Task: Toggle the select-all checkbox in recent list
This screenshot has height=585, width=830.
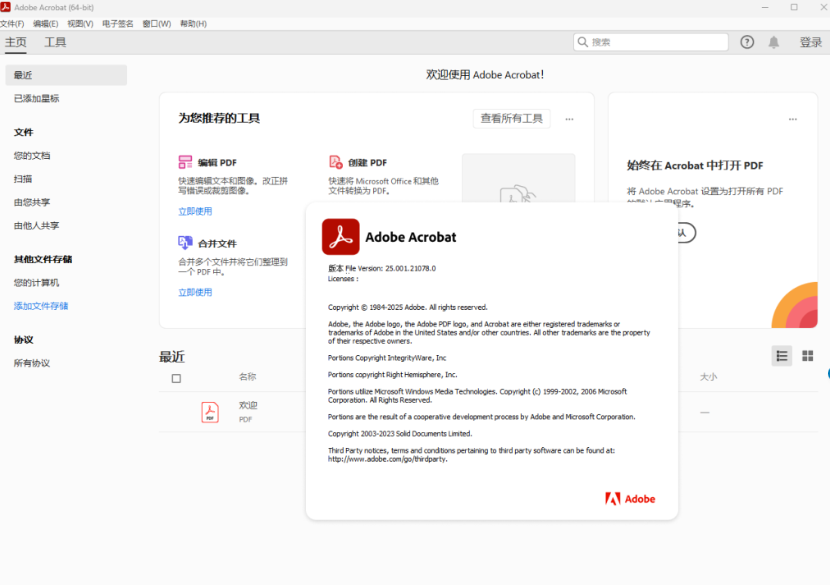Action: (x=177, y=378)
